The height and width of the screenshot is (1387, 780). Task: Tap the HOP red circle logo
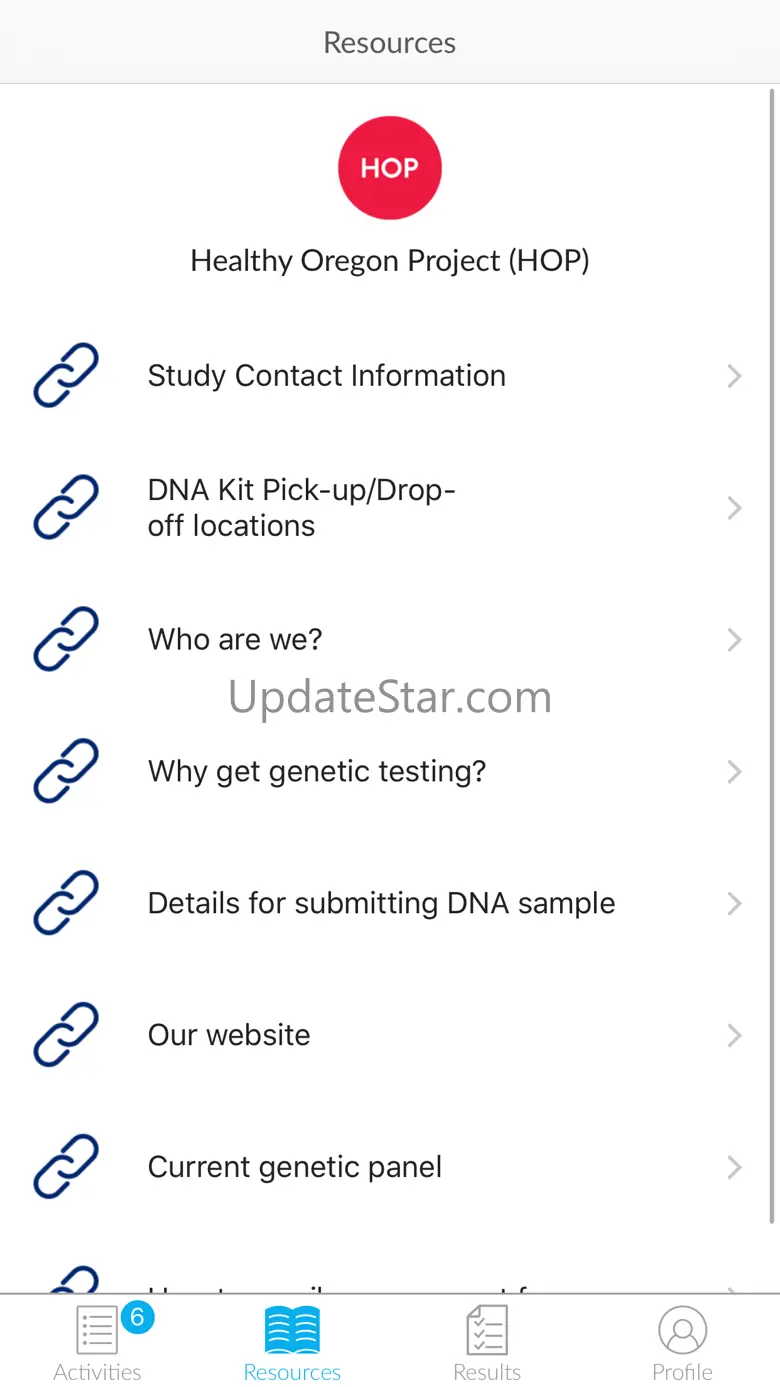click(390, 168)
